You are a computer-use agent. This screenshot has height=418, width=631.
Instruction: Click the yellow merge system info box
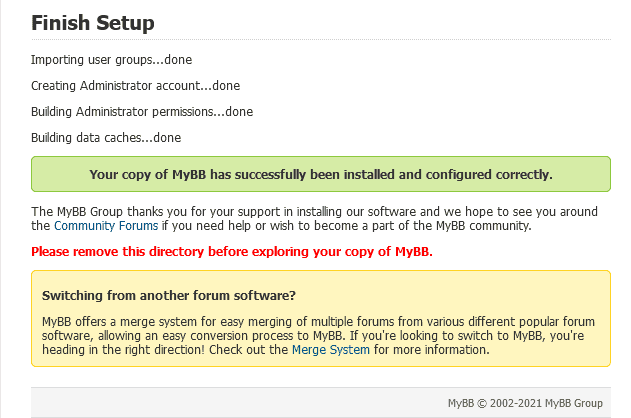click(321, 319)
